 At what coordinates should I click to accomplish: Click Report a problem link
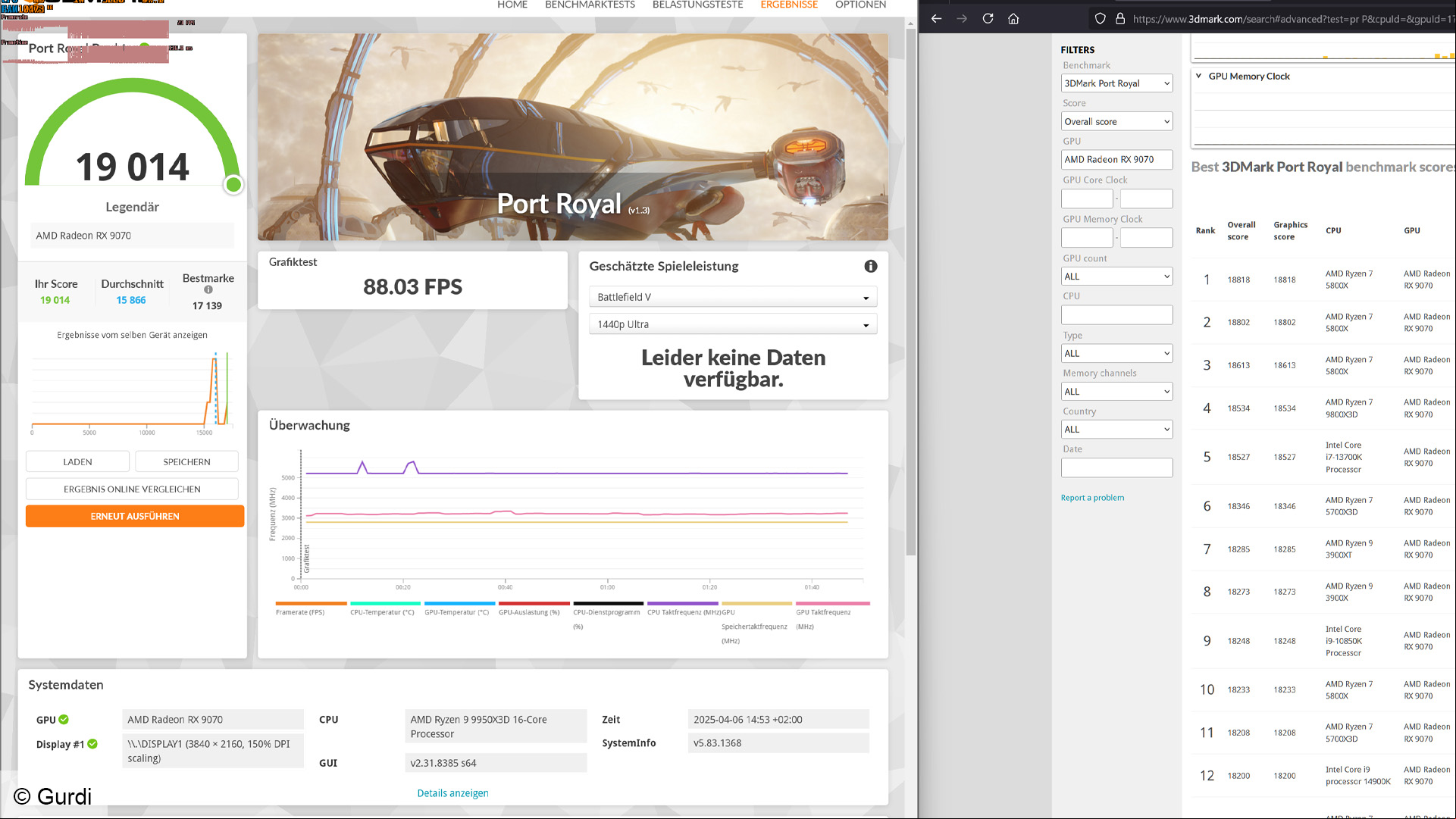1092,498
